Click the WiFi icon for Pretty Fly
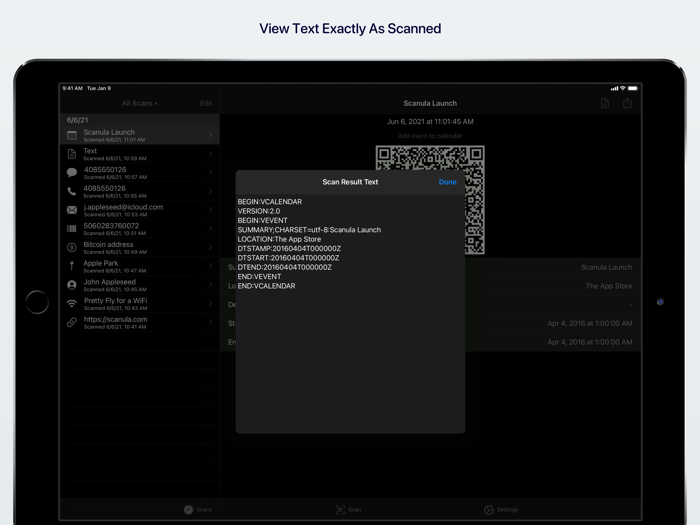The width and height of the screenshot is (700, 525). (x=71, y=304)
